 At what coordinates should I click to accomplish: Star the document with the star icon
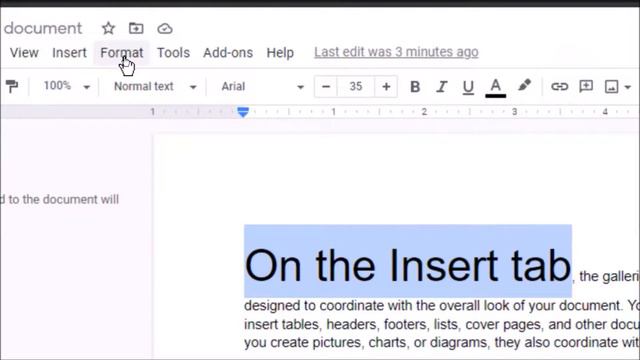click(x=108, y=28)
